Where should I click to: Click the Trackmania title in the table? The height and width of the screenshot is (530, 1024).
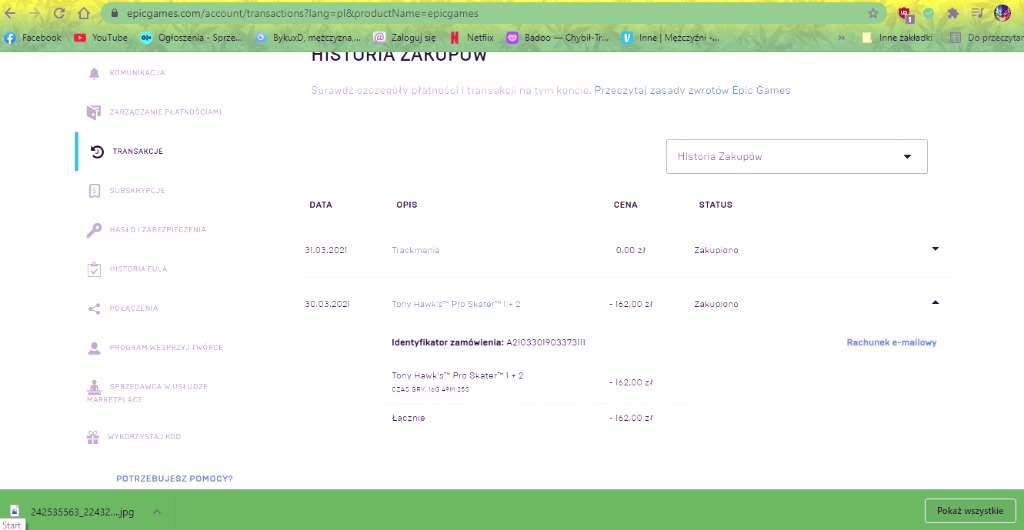pyautogui.click(x=415, y=250)
